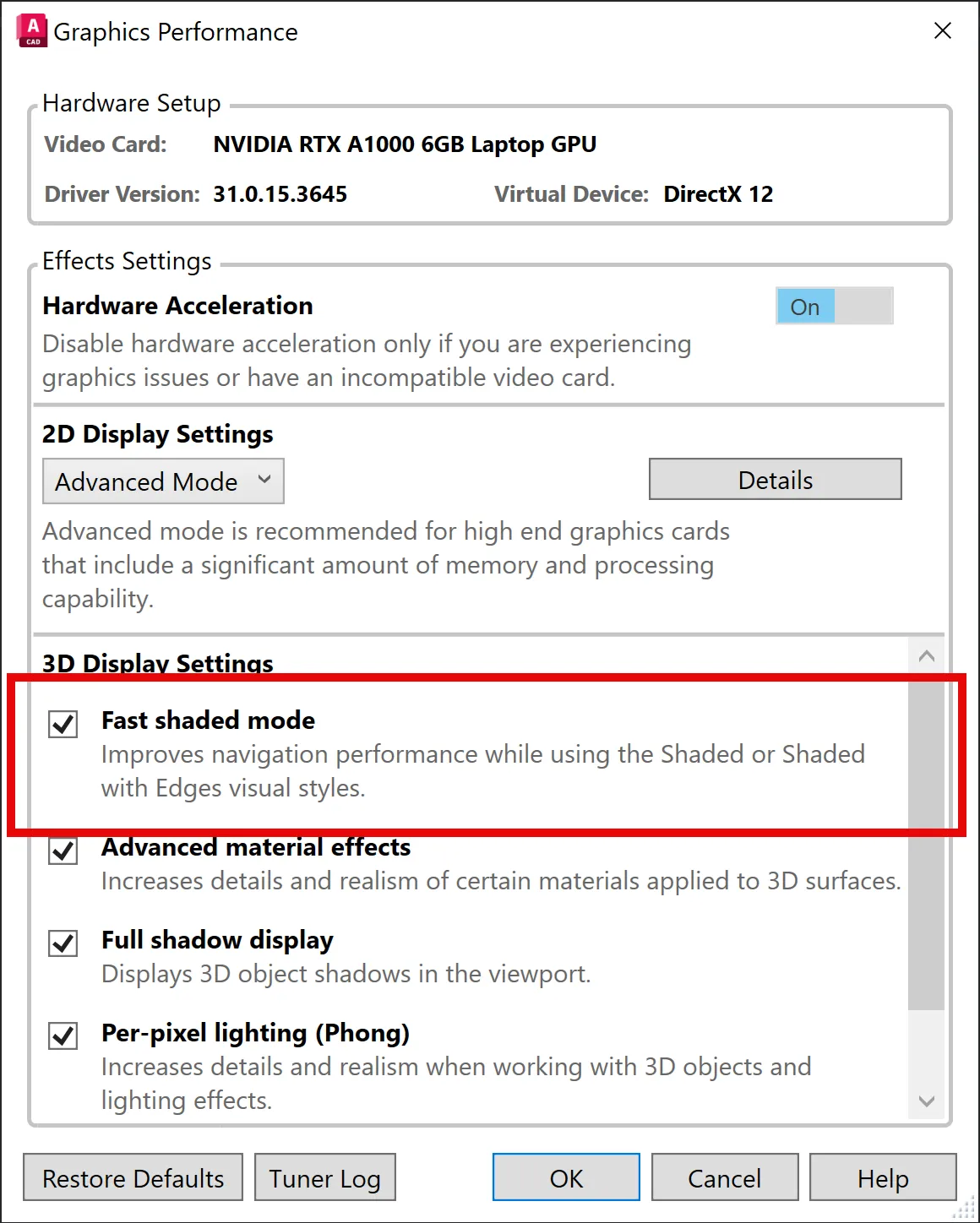Click Restore Defaults
This screenshot has height=1223, width=980.
coord(133,1177)
